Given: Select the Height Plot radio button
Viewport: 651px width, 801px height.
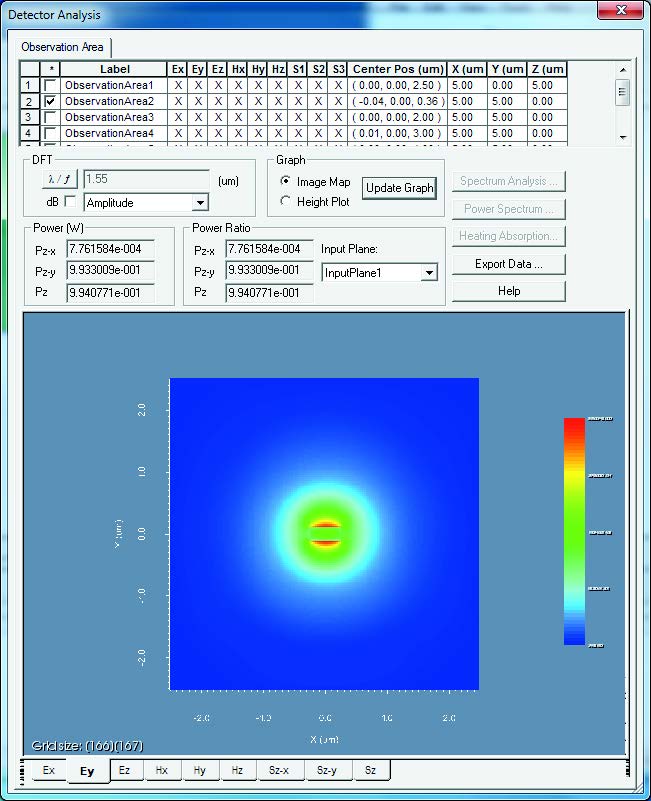Looking at the screenshot, I should pos(286,201).
